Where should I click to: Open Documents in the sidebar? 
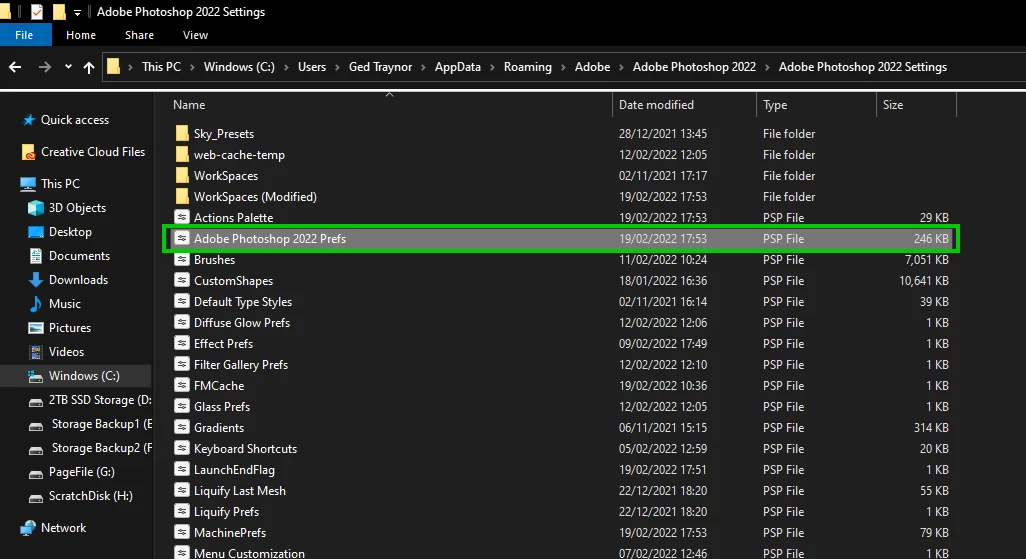(69, 256)
